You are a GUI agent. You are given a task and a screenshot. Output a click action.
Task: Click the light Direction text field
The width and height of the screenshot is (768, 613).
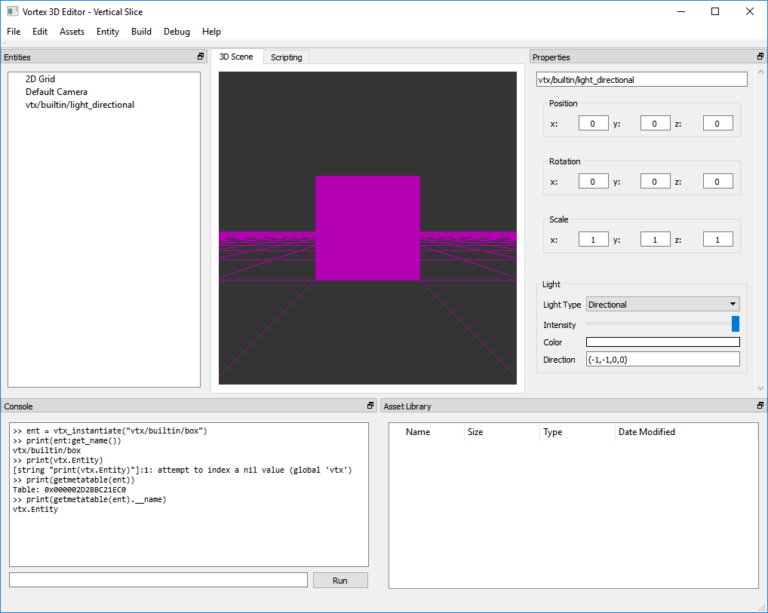(662, 359)
